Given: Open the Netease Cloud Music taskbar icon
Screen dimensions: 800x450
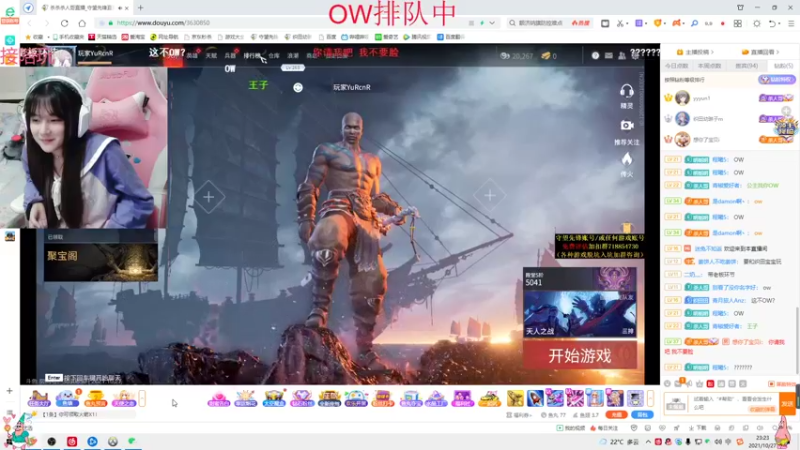Looking at the screenshot, I should [x=72, y=441].
